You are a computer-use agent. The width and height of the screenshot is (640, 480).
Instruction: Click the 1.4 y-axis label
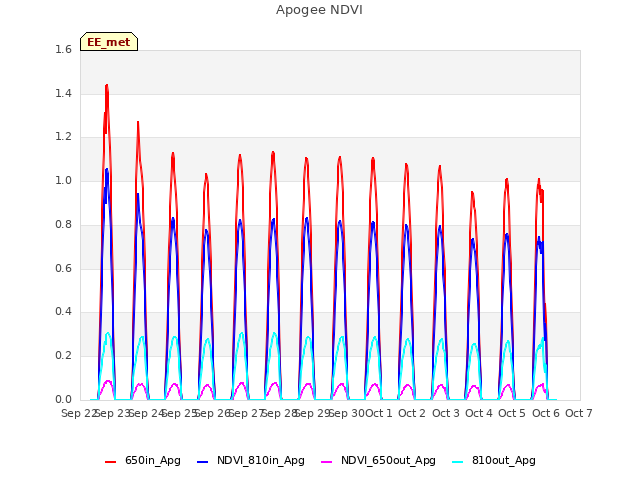pos(63,93)
